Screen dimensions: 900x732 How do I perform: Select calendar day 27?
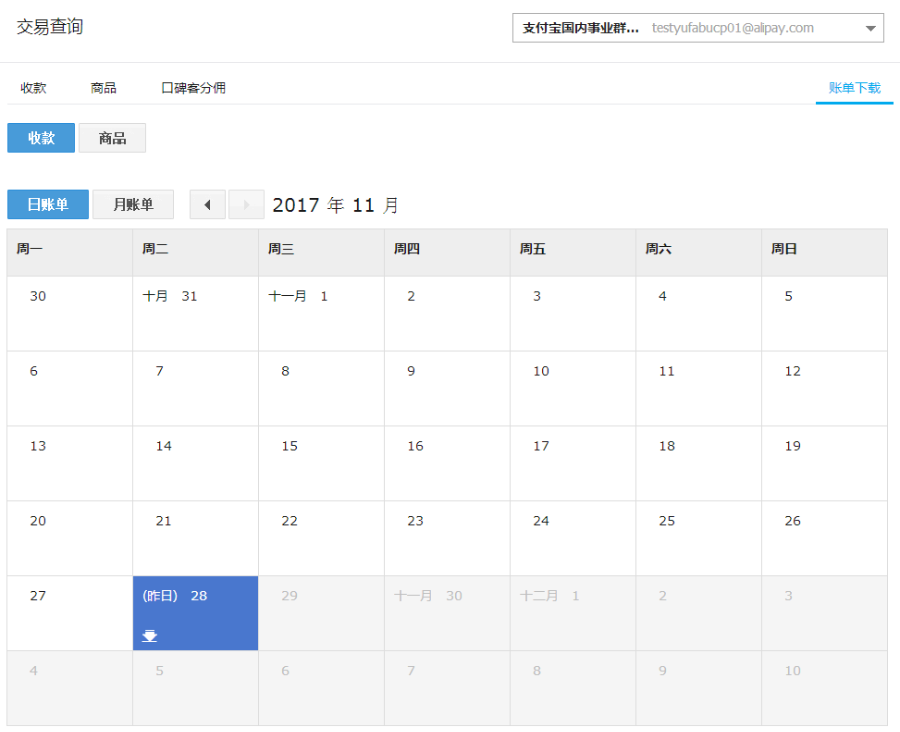pyautogui.click(x=69, y=613)
